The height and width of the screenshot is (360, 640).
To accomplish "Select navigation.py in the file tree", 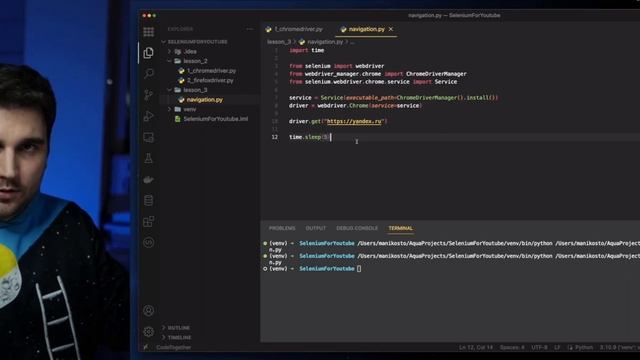I will coord(204,100).
